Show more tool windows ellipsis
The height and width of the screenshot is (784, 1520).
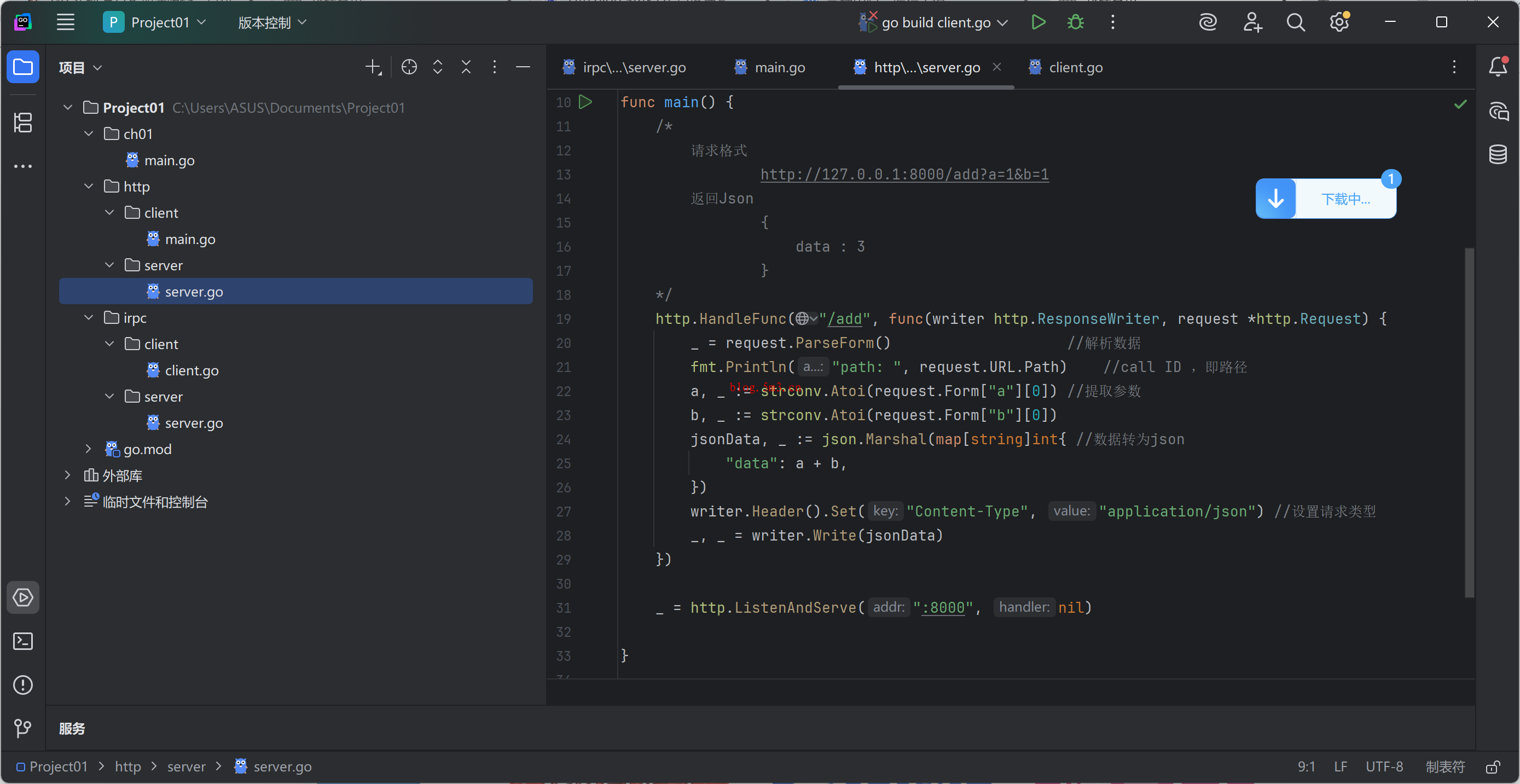(23, 166)
